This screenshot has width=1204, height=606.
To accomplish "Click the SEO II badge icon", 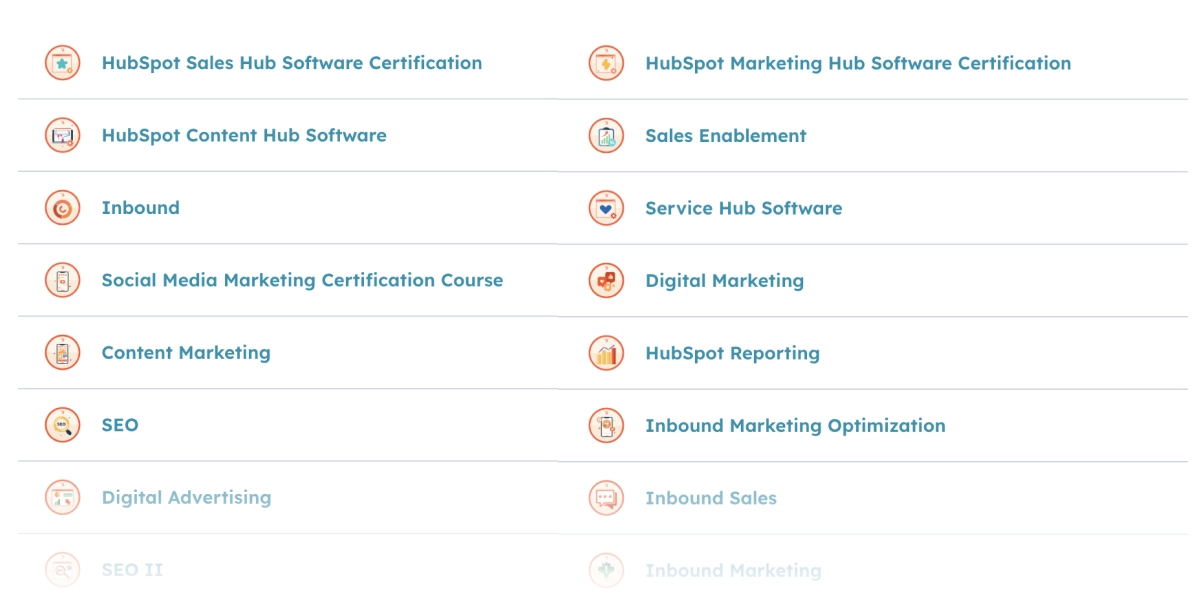I will [62, 570].
